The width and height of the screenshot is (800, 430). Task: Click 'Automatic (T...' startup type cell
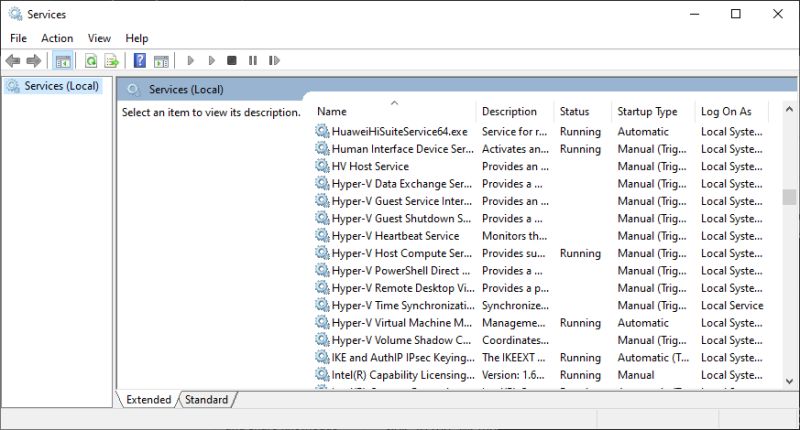[653, 357]
